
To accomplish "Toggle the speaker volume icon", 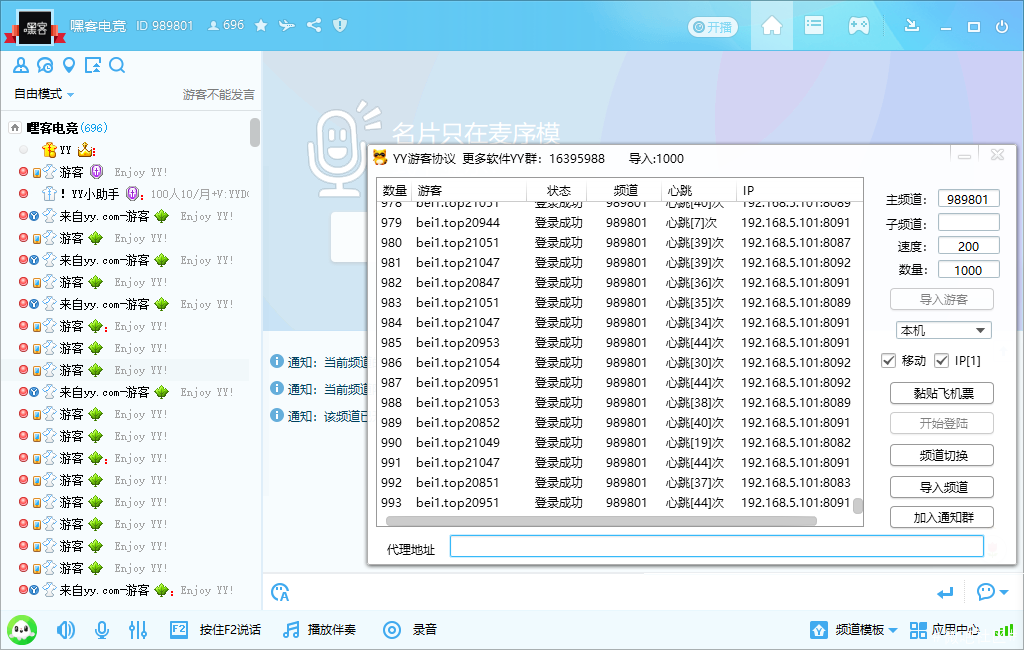I will point(66,630).
